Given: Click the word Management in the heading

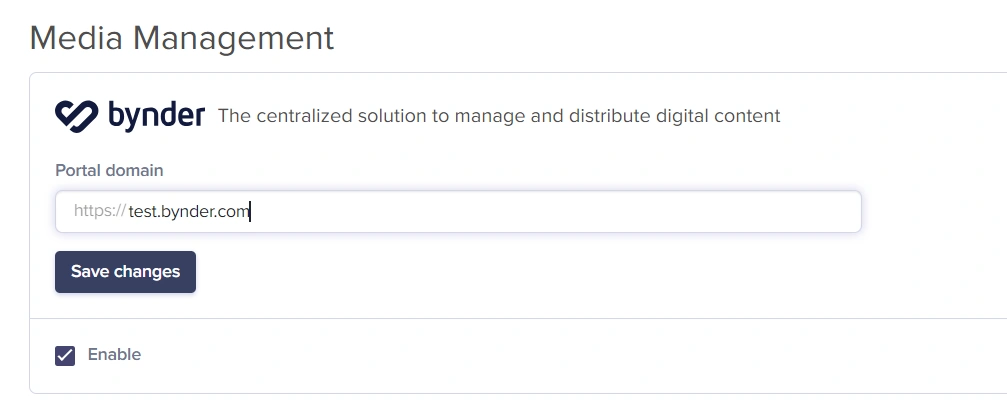Looking at the screenshot, I should 234,38.
